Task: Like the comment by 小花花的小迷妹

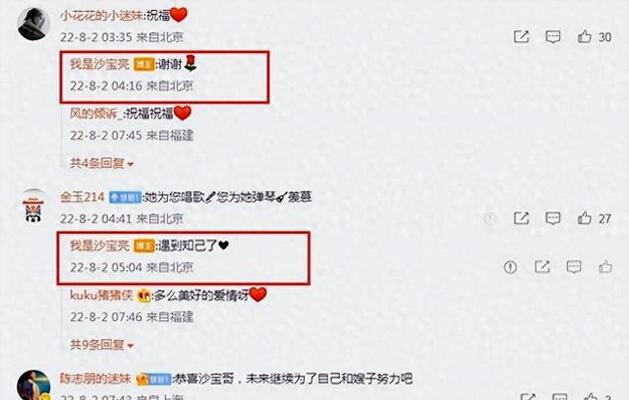Action: point(584,37)
